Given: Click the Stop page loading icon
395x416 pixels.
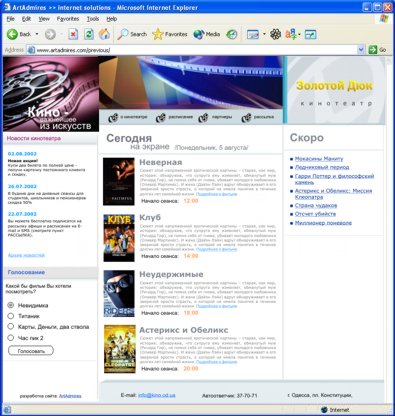Looking at the screenshot, I should click(x=73, y=34).
